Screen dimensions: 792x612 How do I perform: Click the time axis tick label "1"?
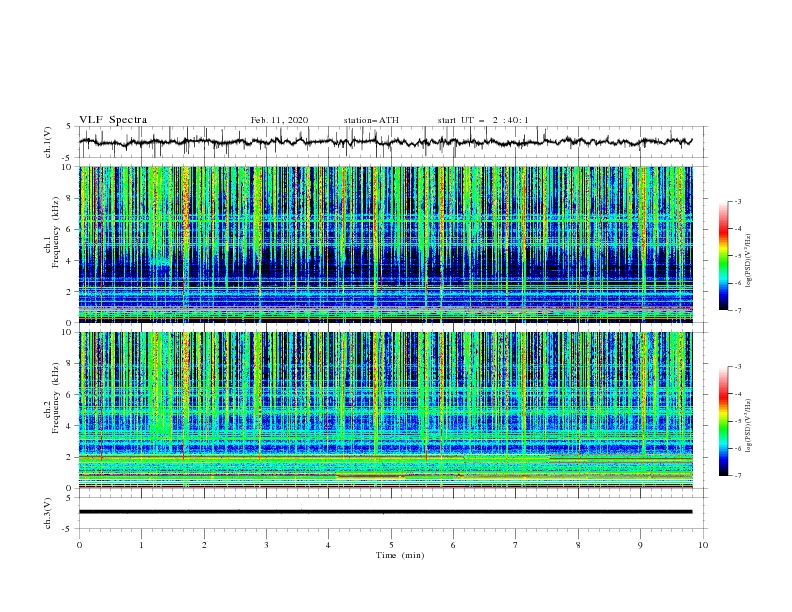pos(142,545)
